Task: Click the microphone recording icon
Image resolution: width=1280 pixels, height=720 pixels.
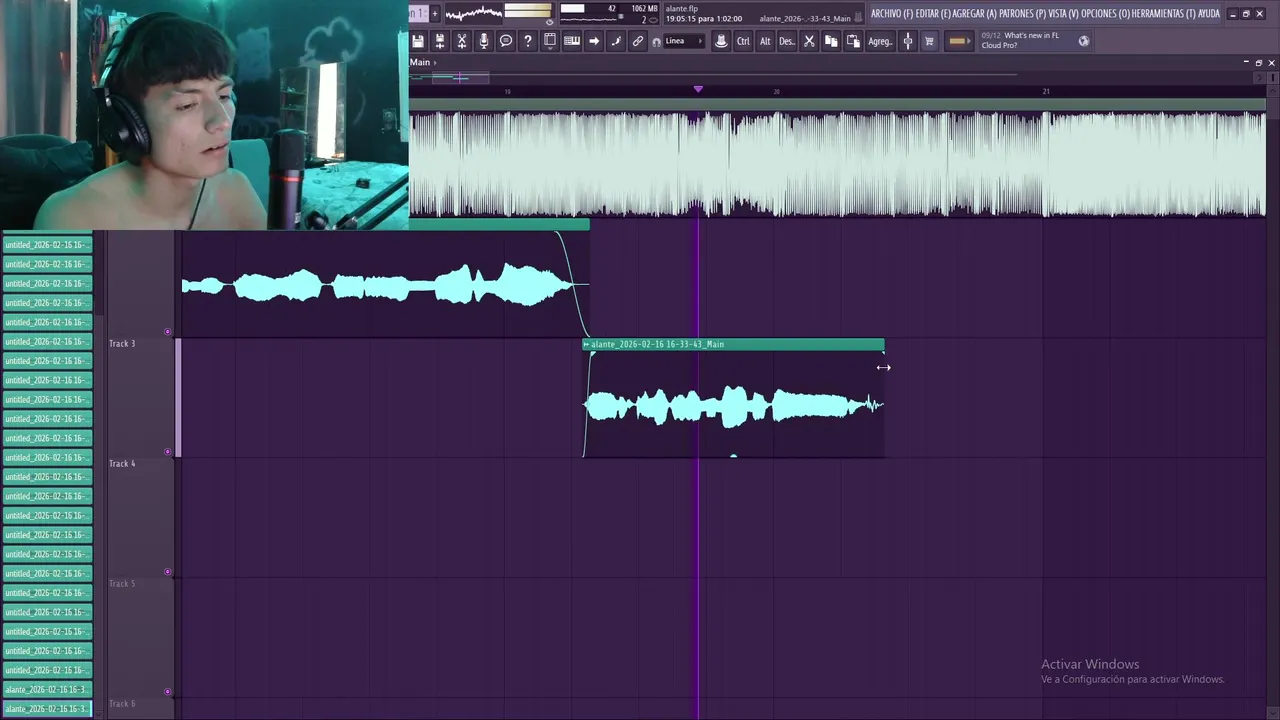Action: coord(484,41)
